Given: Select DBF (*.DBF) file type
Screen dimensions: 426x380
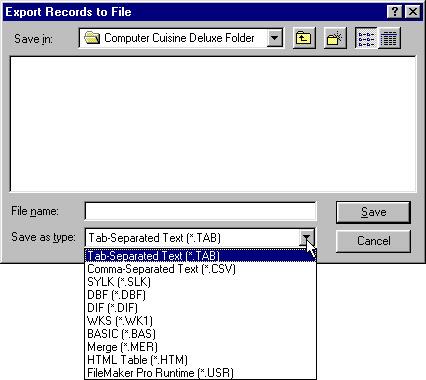Looking at the screenshot, I should (x=200, y=295).
